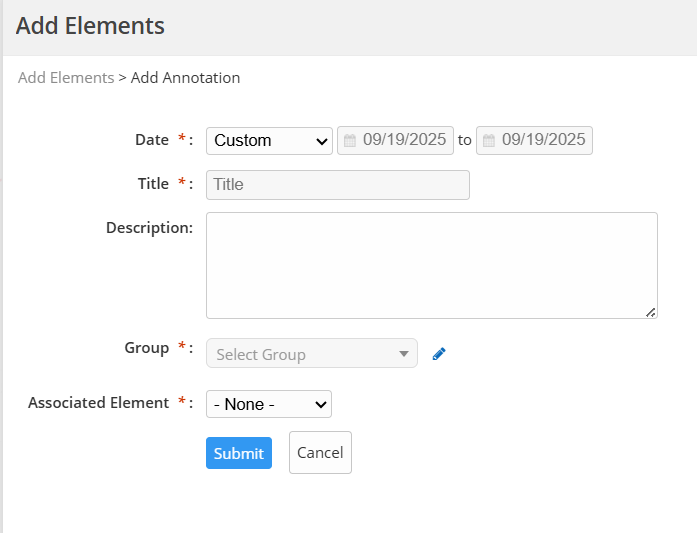Click the Associated Element field label
The image size is (697, 533).
(98, 403)
